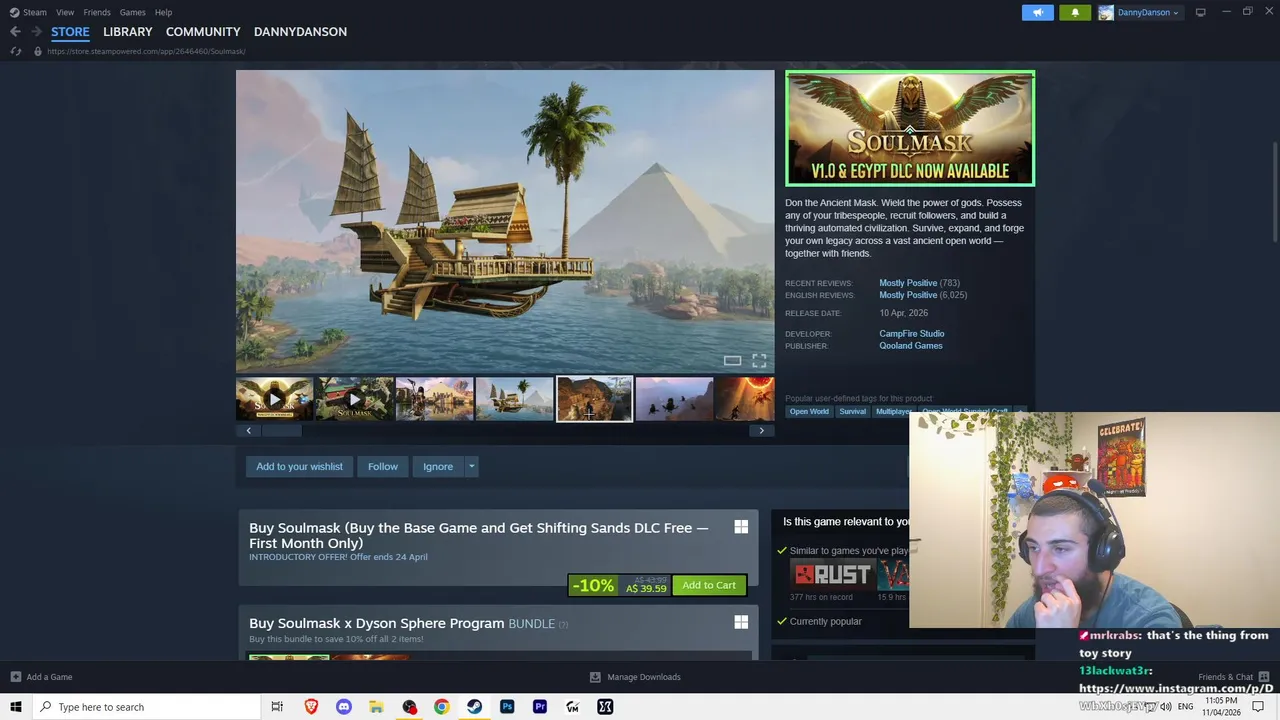Click the Manage Downloads icon
Screen dimensions: 1280x720
tap(595, 677)
